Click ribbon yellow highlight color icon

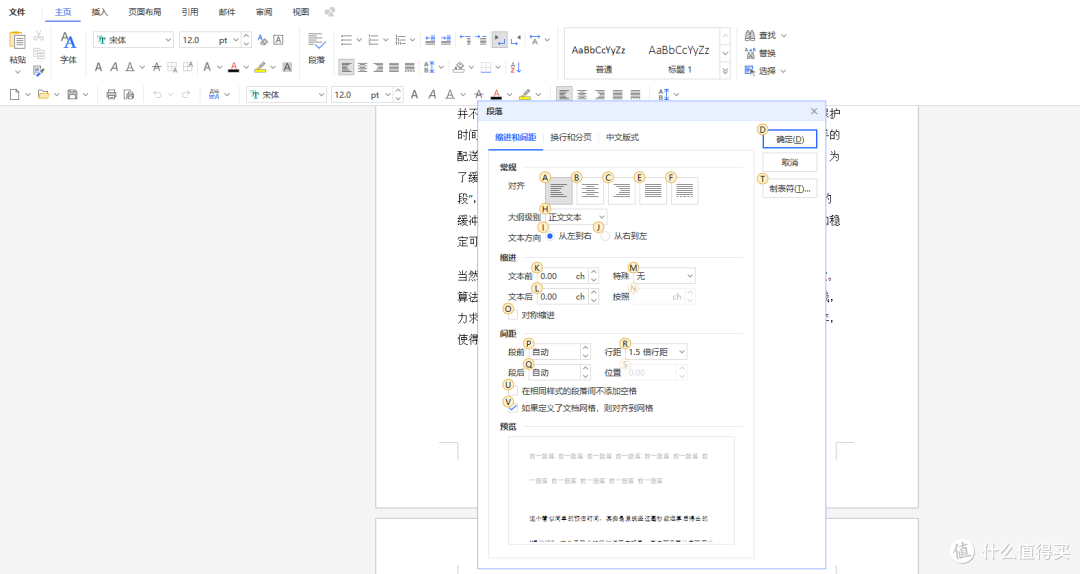(x=260, y=67)
